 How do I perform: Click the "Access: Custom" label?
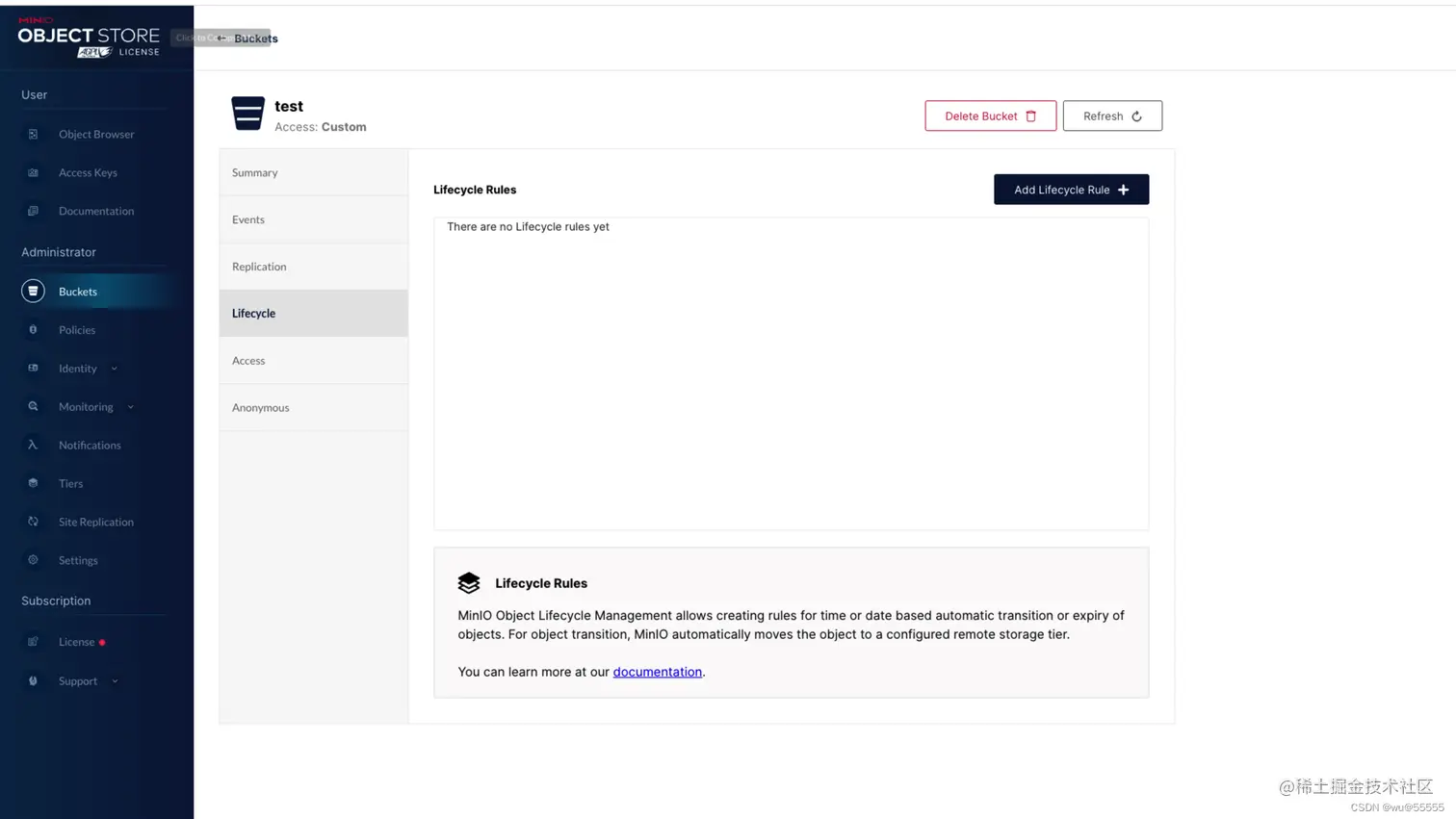pos(320,127)
